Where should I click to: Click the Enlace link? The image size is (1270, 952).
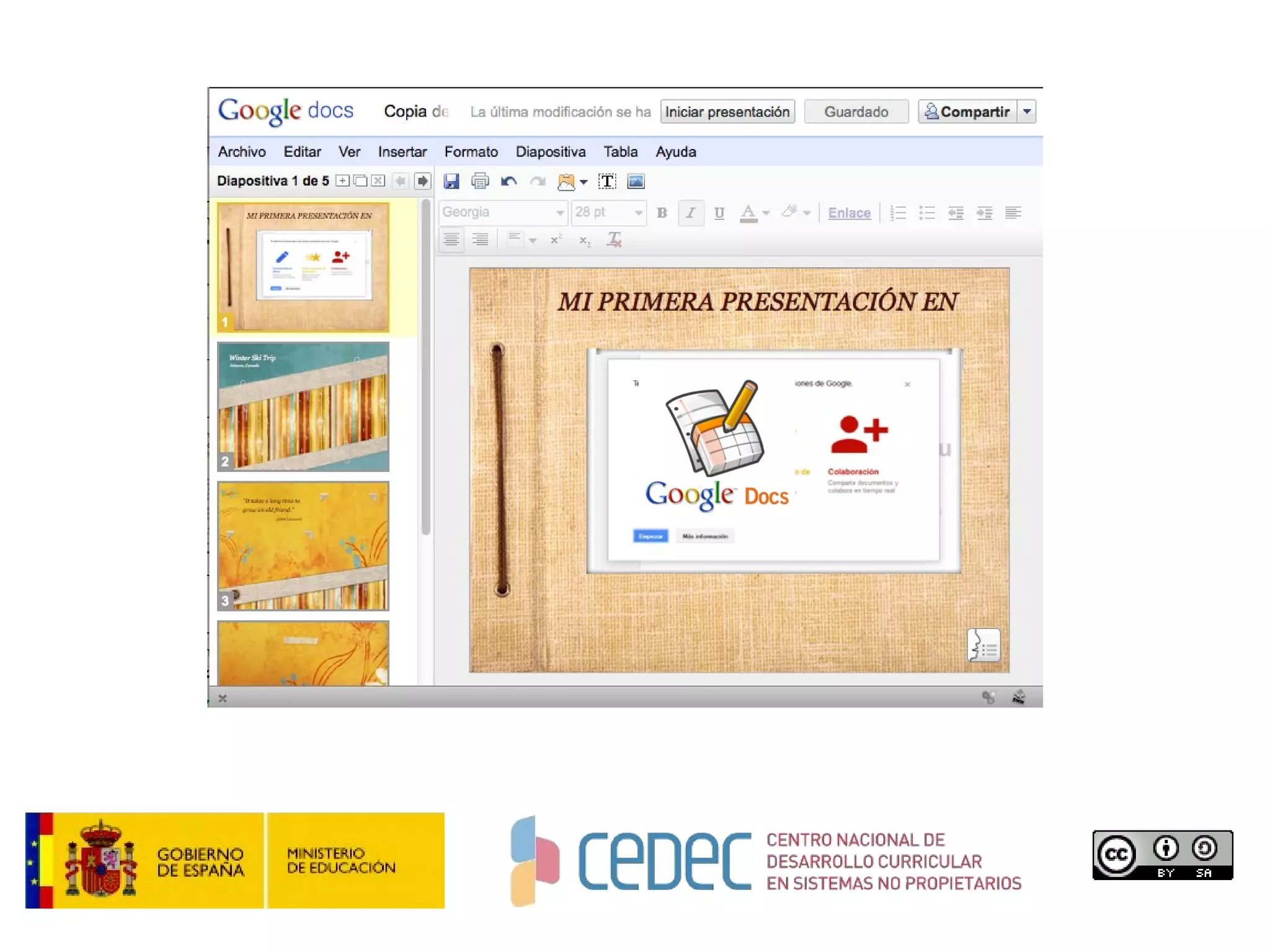coord(849,213)
